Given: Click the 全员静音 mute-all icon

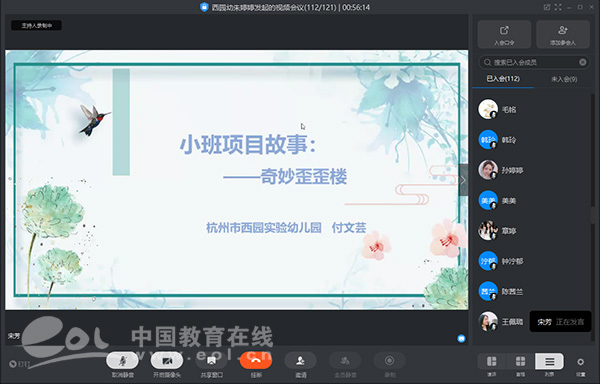Looking at the screenshot, I should tap(345, 360).
